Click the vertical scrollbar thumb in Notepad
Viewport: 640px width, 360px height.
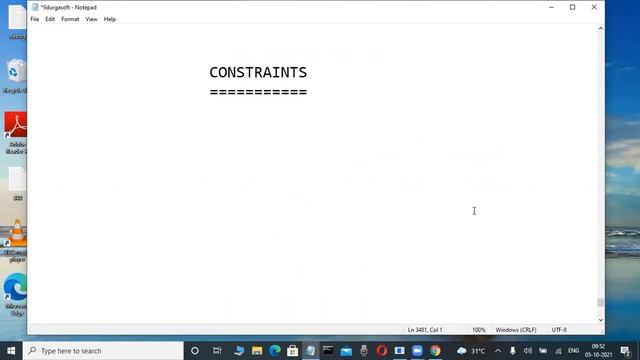point(600,302)
